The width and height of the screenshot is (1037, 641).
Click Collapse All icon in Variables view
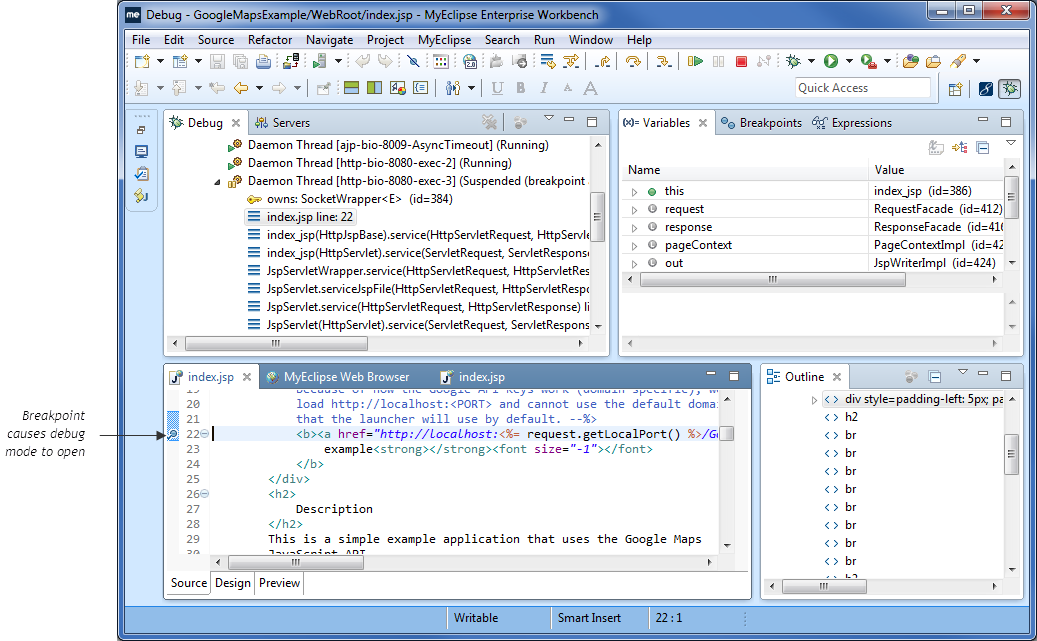pos(983,148)
